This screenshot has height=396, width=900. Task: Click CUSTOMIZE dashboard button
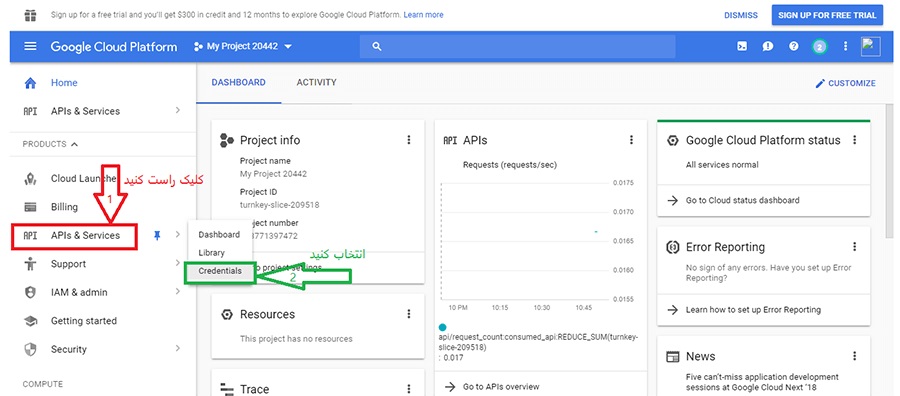pos(845,83)
